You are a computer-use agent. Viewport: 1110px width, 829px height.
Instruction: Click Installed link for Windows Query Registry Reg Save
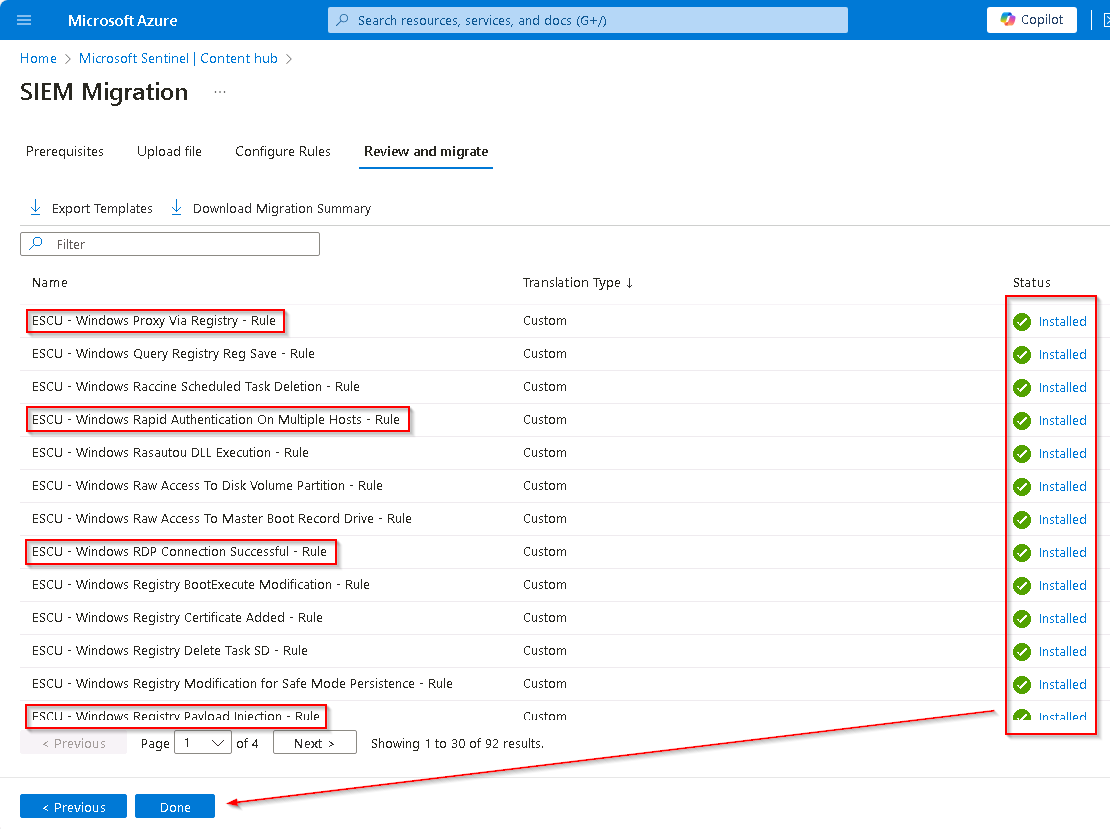(1062, 355)
